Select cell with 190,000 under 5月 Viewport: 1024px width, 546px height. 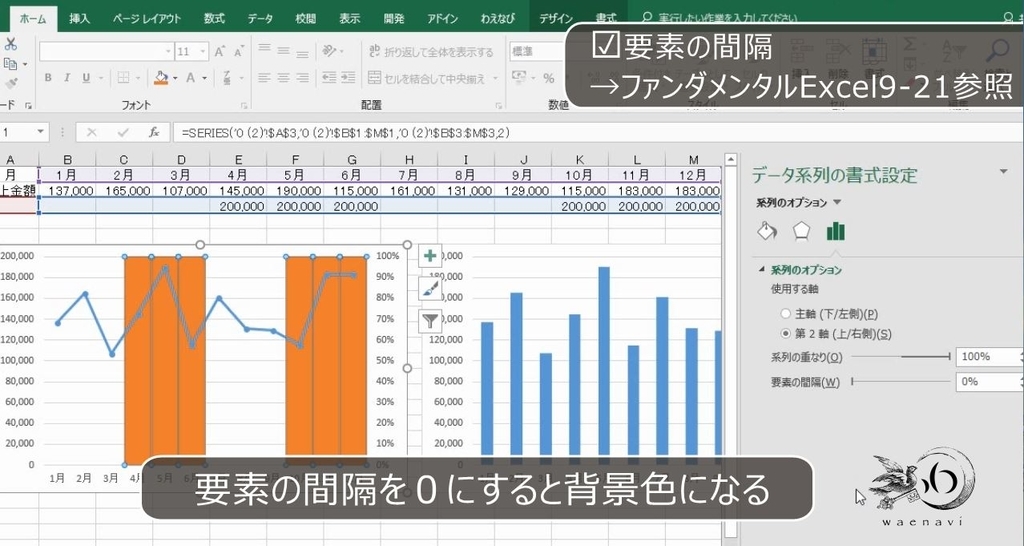tap(295, 191)
